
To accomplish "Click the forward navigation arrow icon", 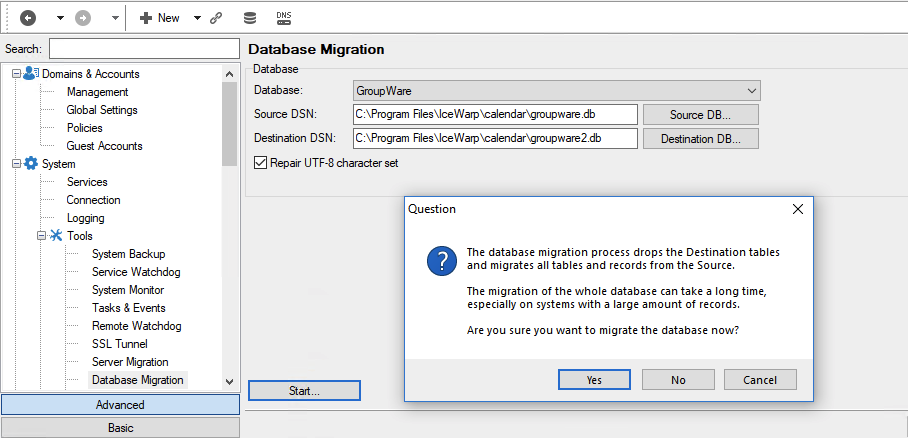I will 83,18.
